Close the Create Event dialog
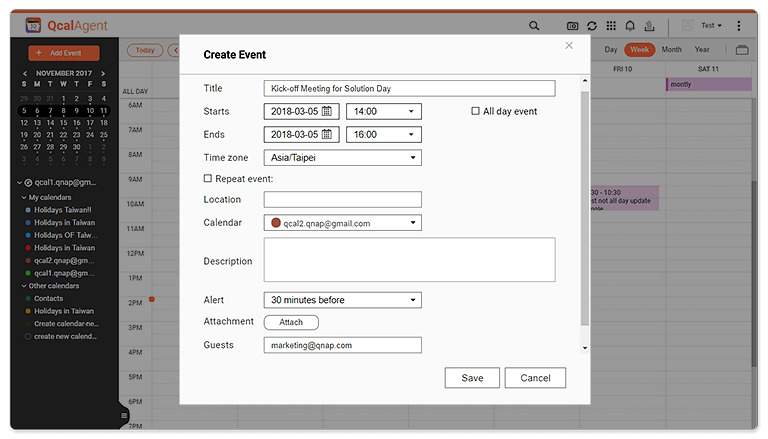 click(x=569, y=46)
